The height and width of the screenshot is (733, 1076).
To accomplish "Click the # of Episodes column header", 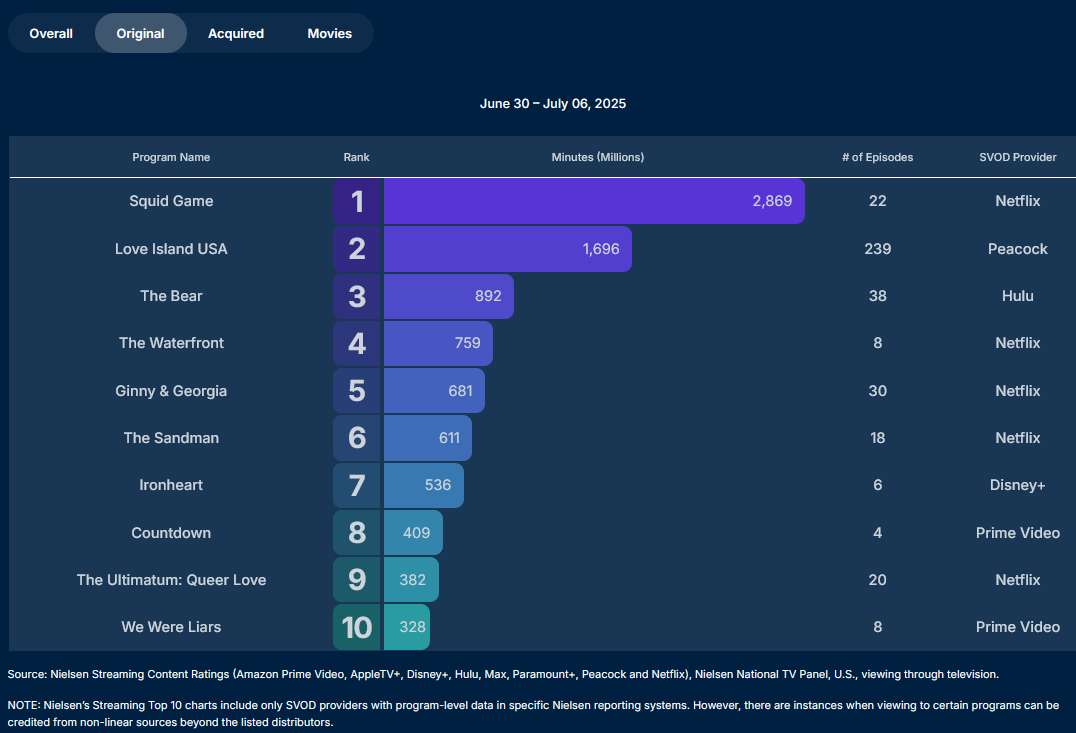I will click(878, 157).
